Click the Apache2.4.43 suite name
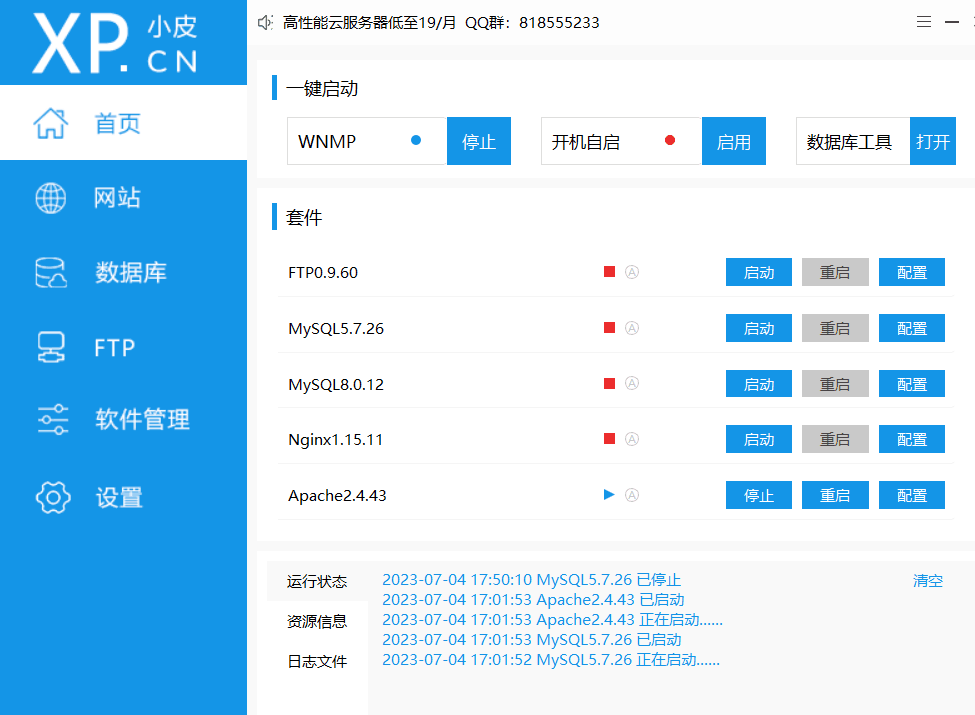 coord(337,496)
